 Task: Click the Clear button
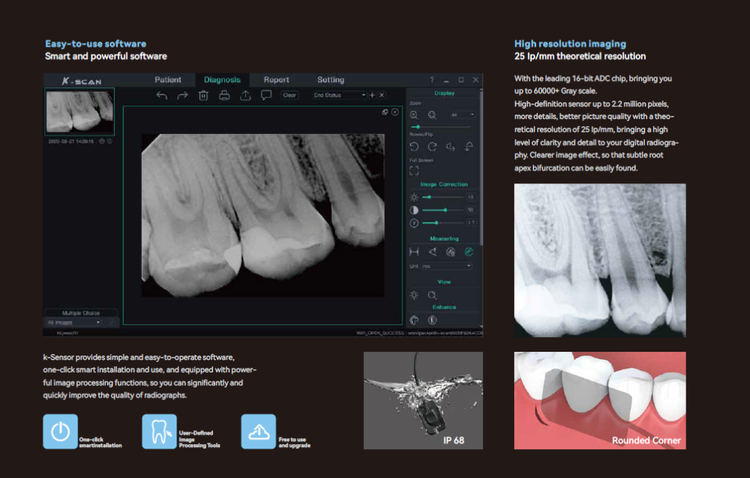coord(289,95)
